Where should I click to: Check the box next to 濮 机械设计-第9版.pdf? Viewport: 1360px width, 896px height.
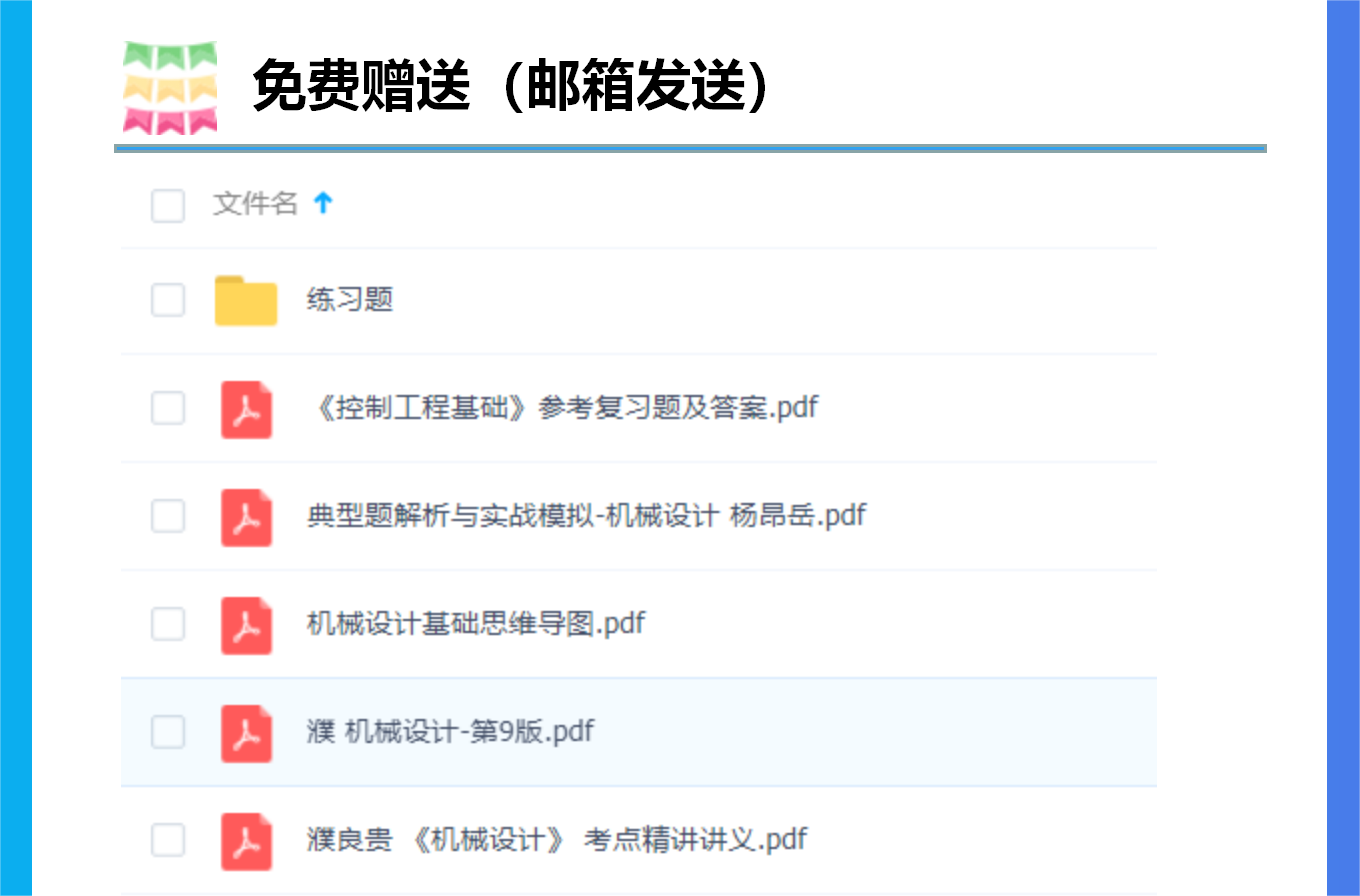click(168, 732)
